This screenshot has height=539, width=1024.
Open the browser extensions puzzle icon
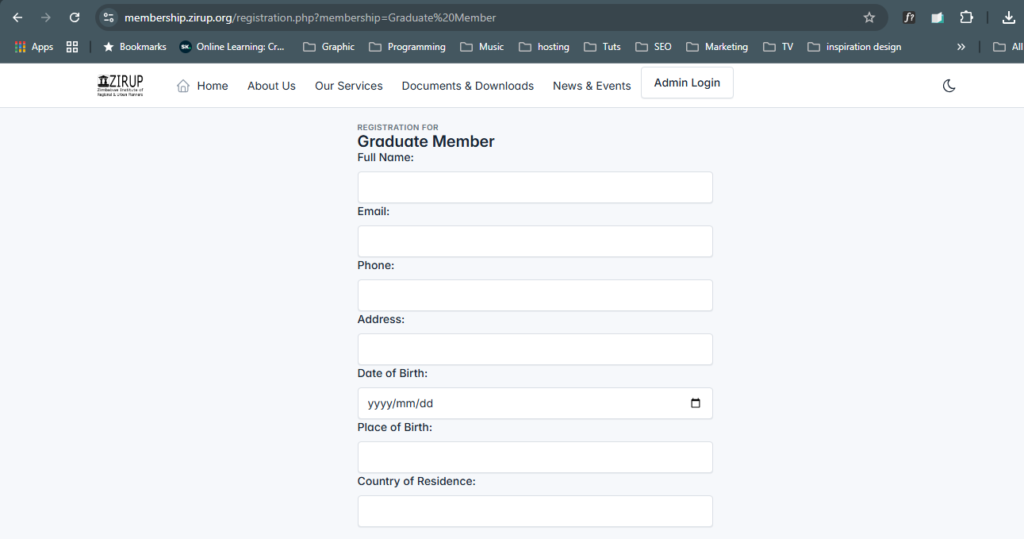click(966, 18)
